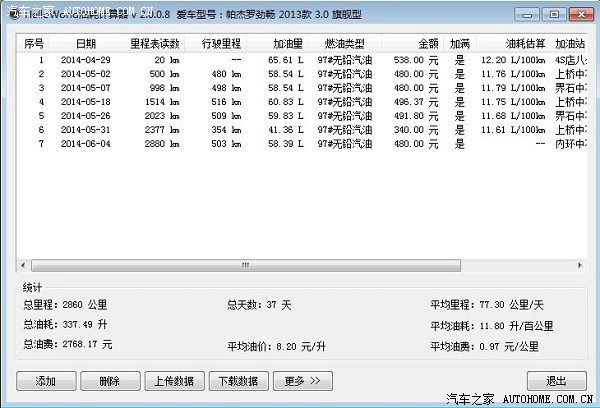Click the 退出 (Exit) button

pyautogui.click(x=556, y=381)
